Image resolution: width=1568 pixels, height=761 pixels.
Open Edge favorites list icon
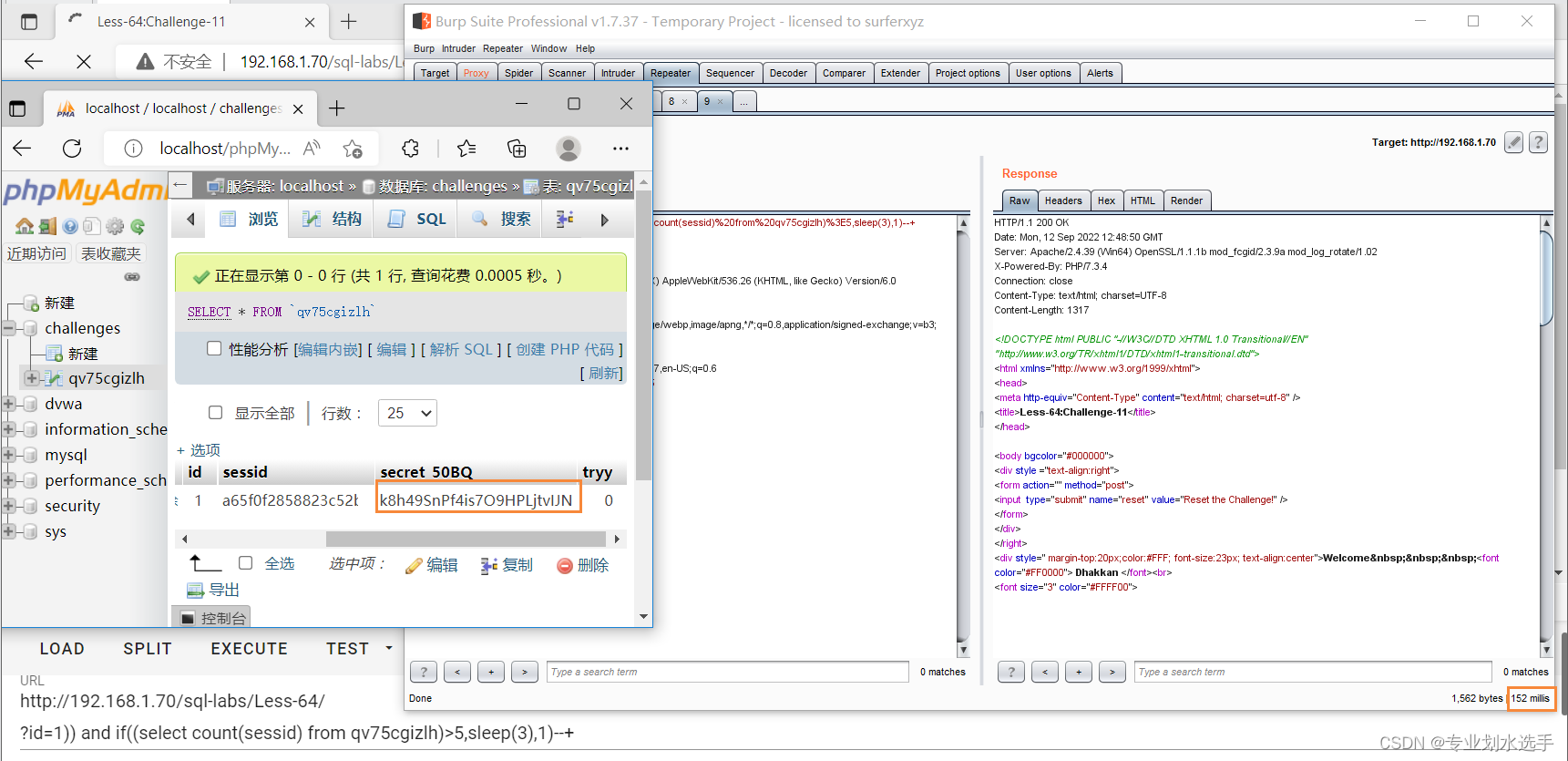coord(466,149)
